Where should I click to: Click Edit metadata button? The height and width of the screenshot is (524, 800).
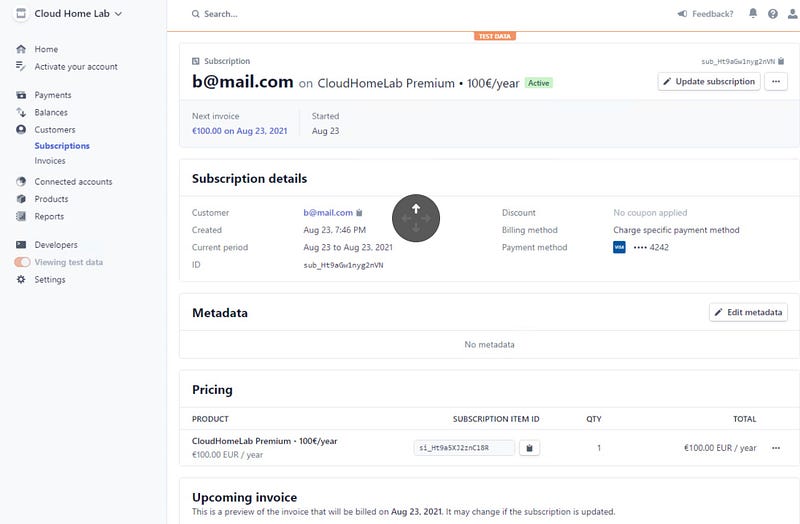pos(748,312)
